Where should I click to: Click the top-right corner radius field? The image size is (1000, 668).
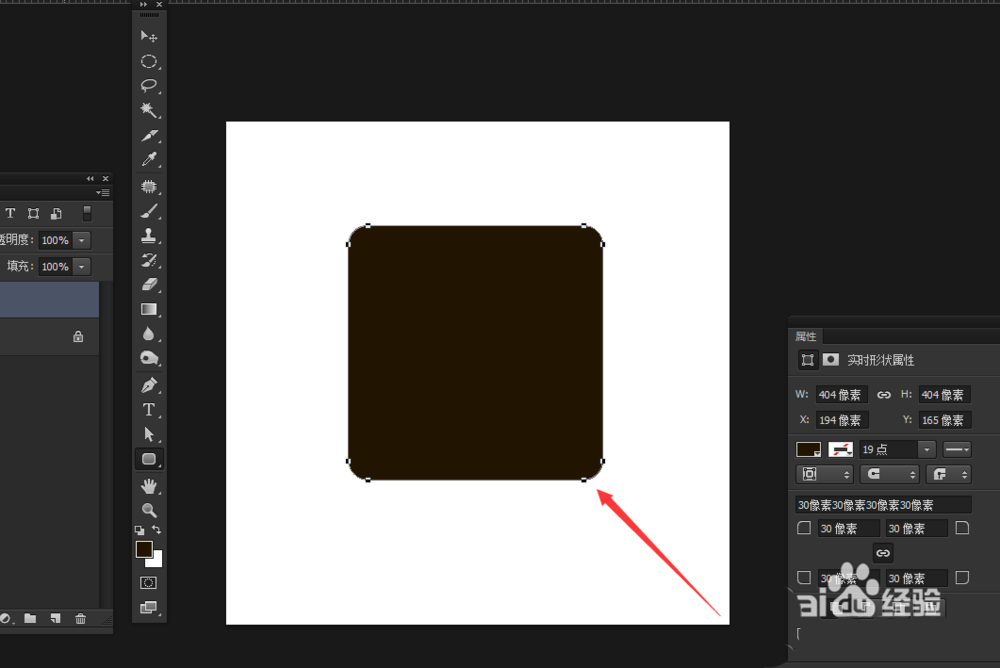click(916, 529)
